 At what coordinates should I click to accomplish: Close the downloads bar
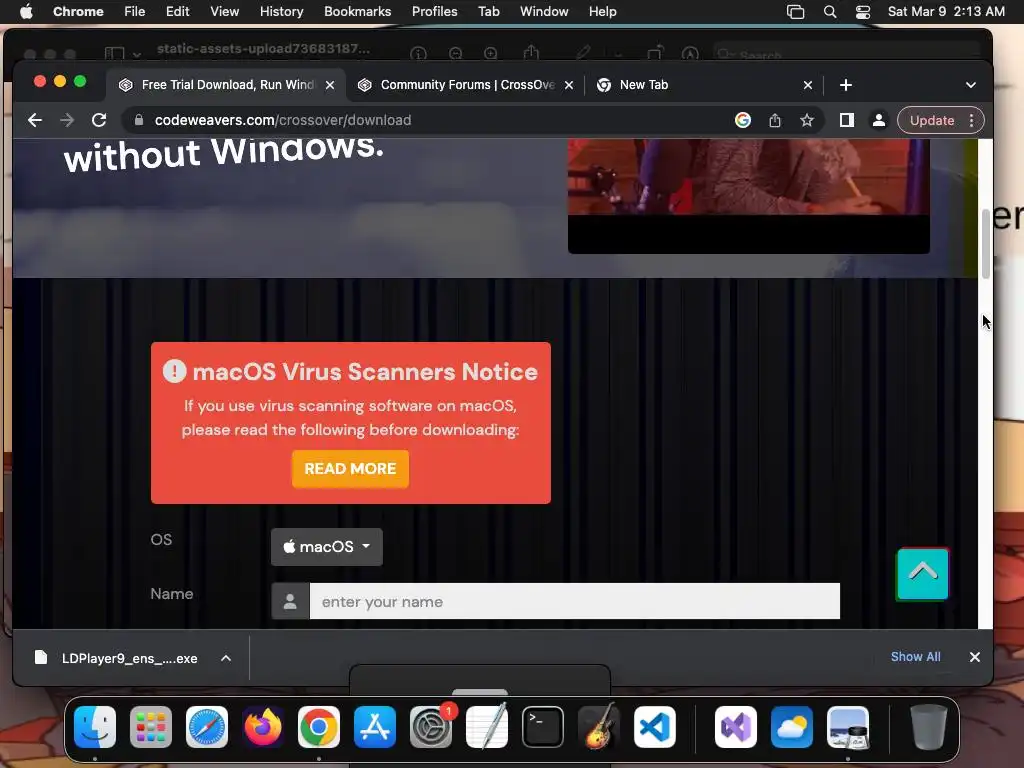[974, 657]
